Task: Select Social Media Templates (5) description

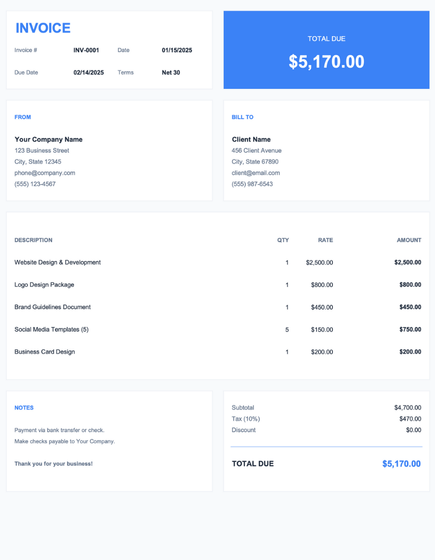Action: point(51,329)
